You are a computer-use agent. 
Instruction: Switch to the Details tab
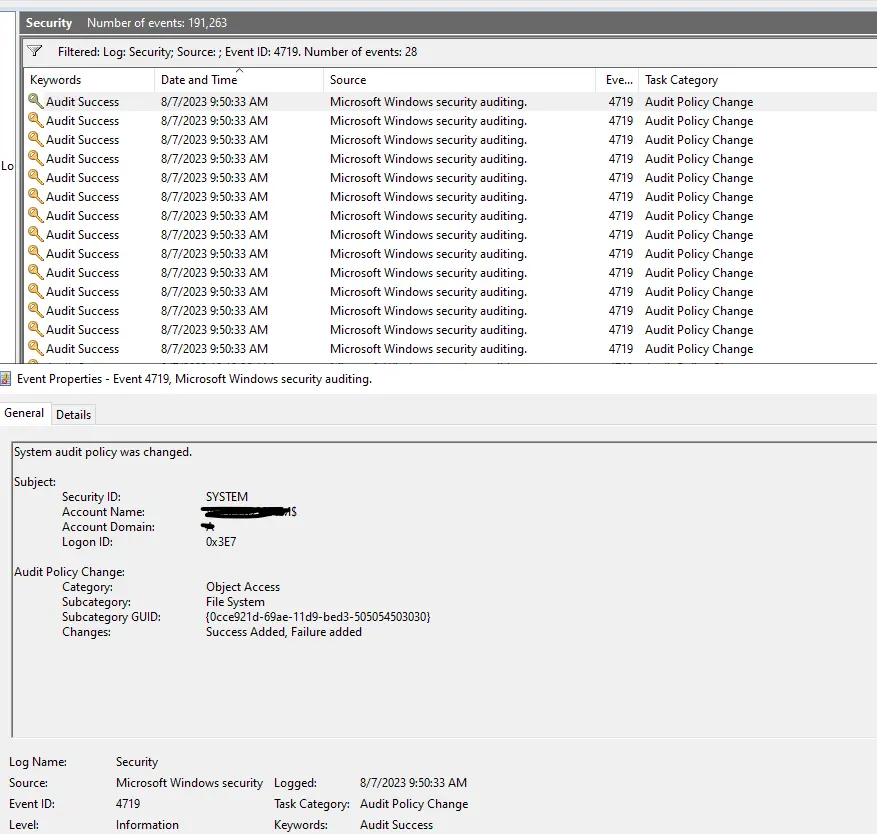[73, 414]
